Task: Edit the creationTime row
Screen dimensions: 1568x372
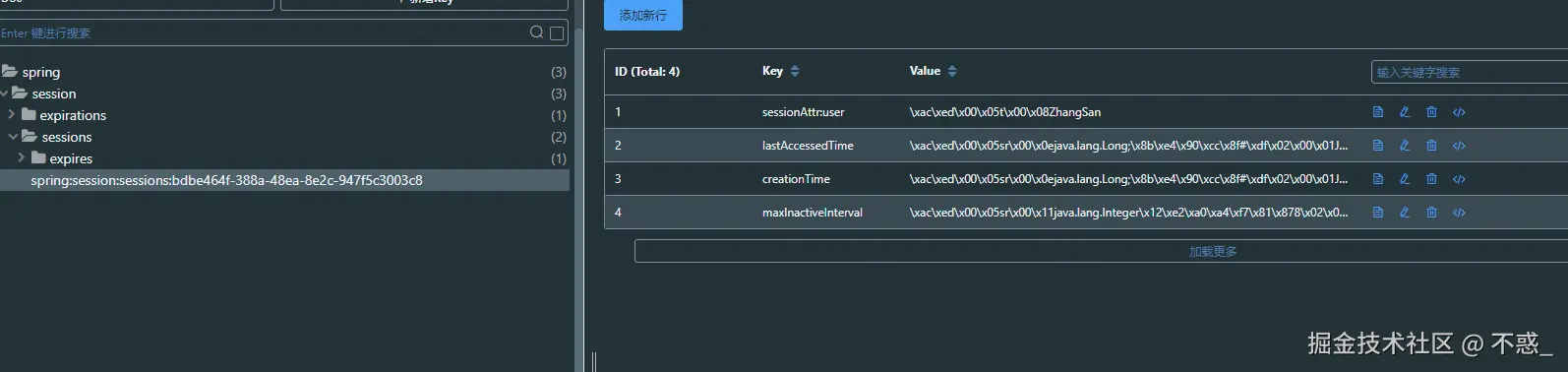Action: [x=1405, y=179]
